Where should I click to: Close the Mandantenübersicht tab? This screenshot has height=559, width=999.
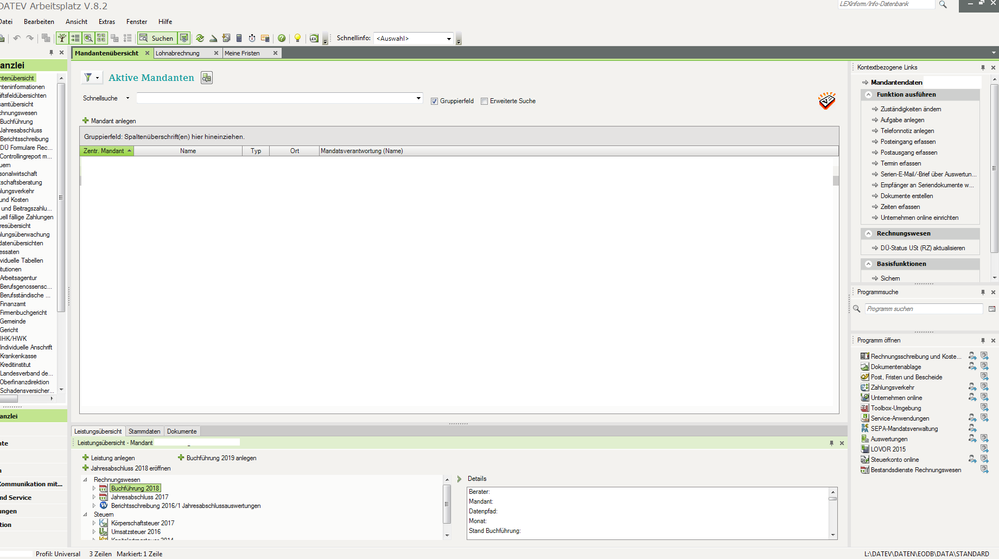[x=147, y=54]
